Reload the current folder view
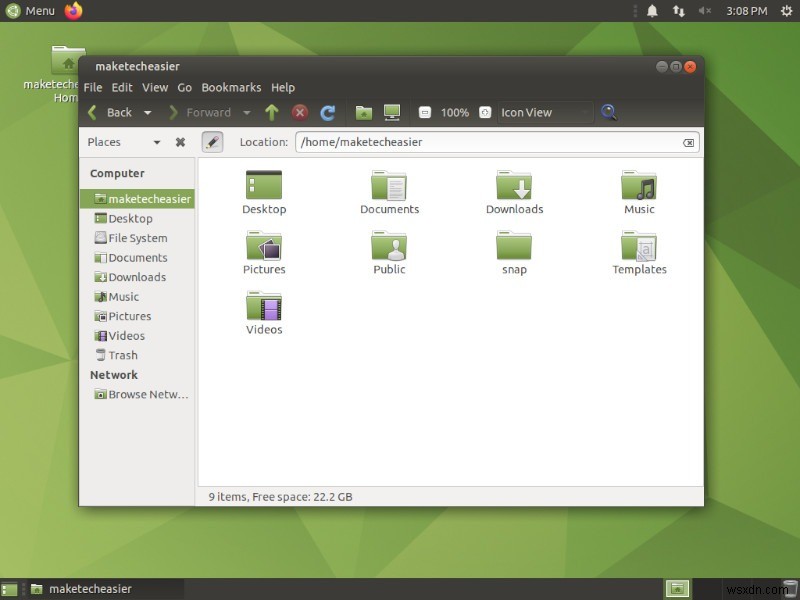Screen dimensions: 800x600 pyautogui.click(x=327, y=113)
